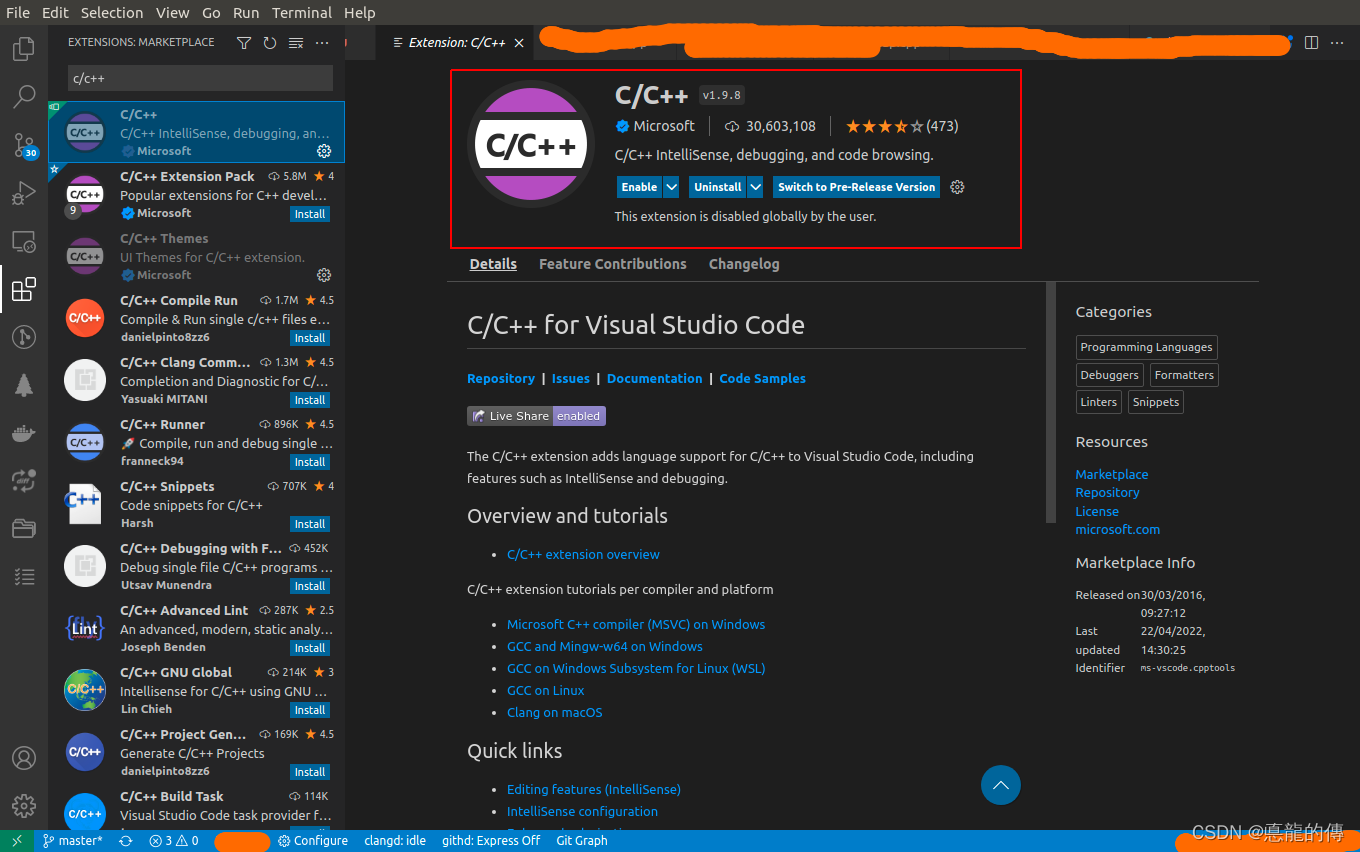Click master* branch in status bar
Viewport: 1360px width, 852px height.
72,841
